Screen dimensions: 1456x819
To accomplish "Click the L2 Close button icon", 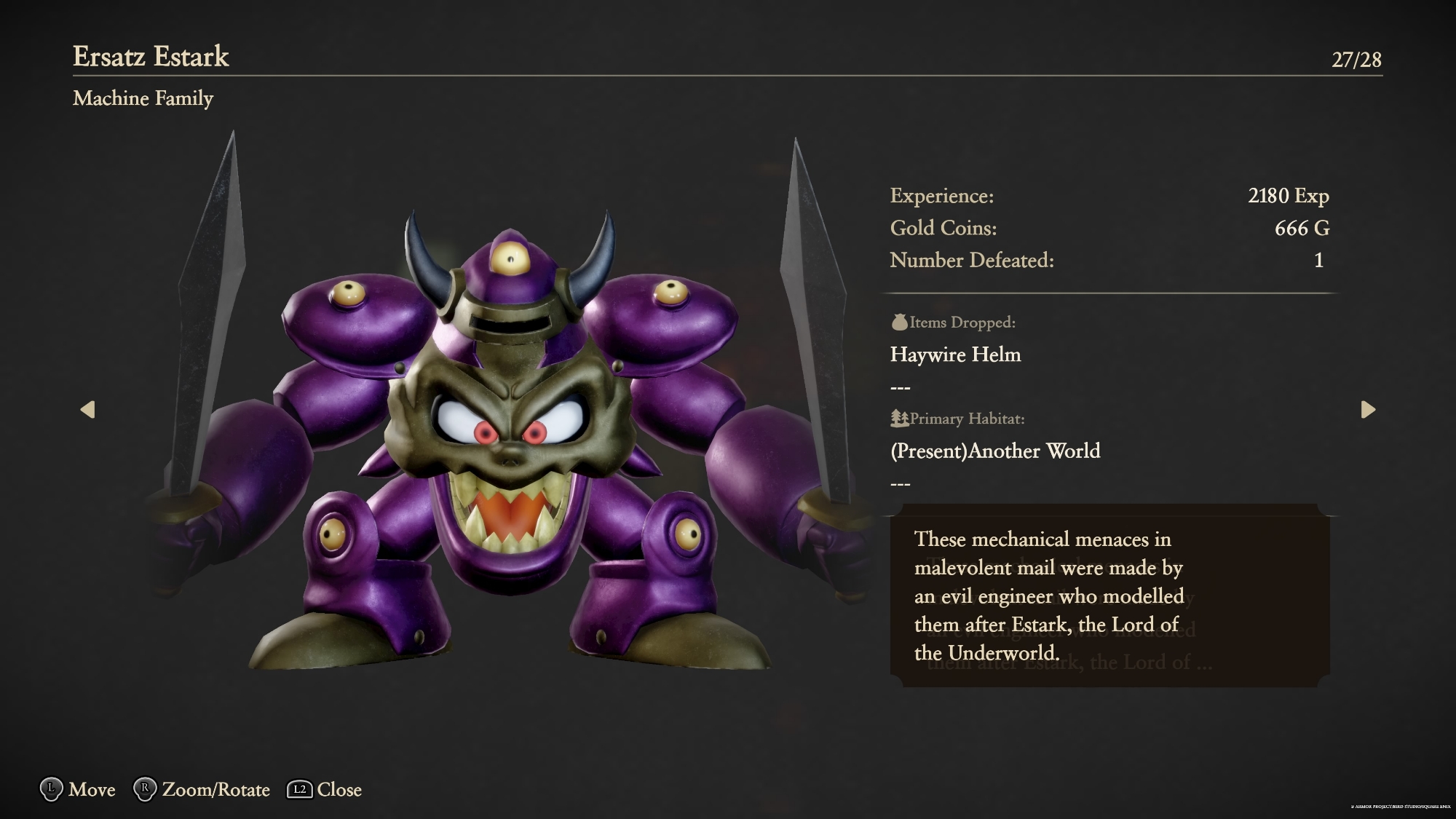I will (299, 790).
